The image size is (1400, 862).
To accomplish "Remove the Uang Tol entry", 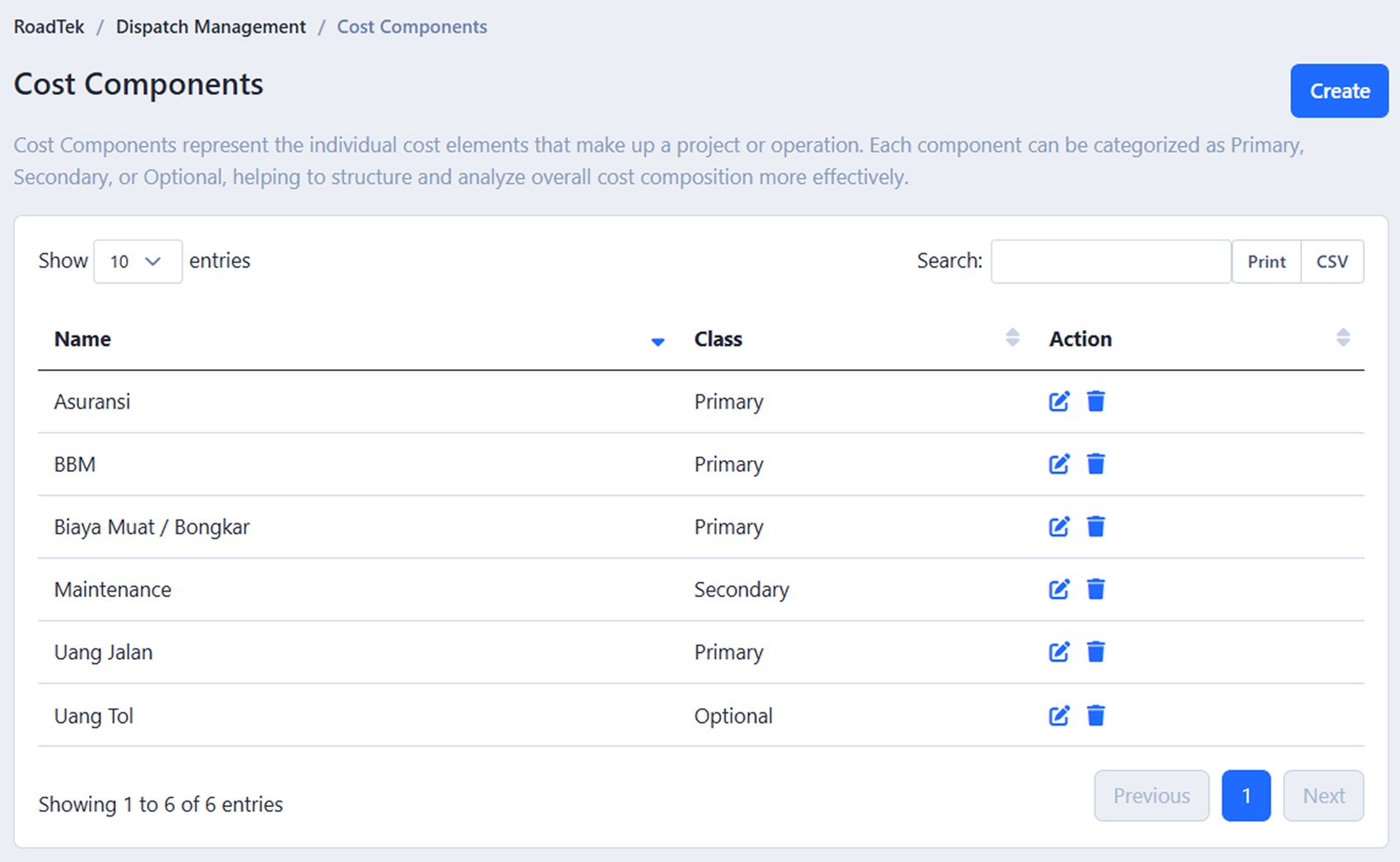I will (x=1095, y=716).
